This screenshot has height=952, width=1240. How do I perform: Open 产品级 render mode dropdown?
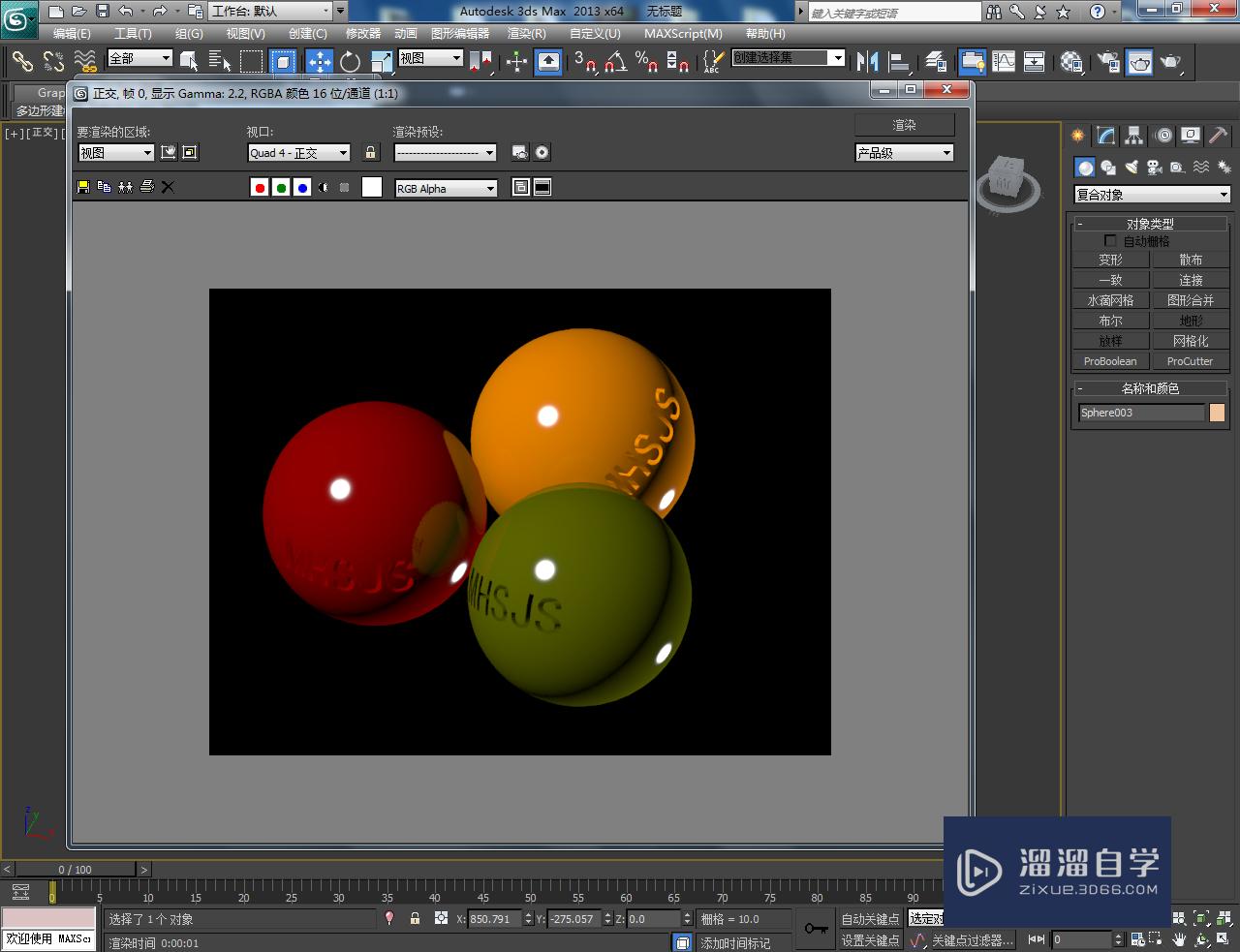pos(905,152)
